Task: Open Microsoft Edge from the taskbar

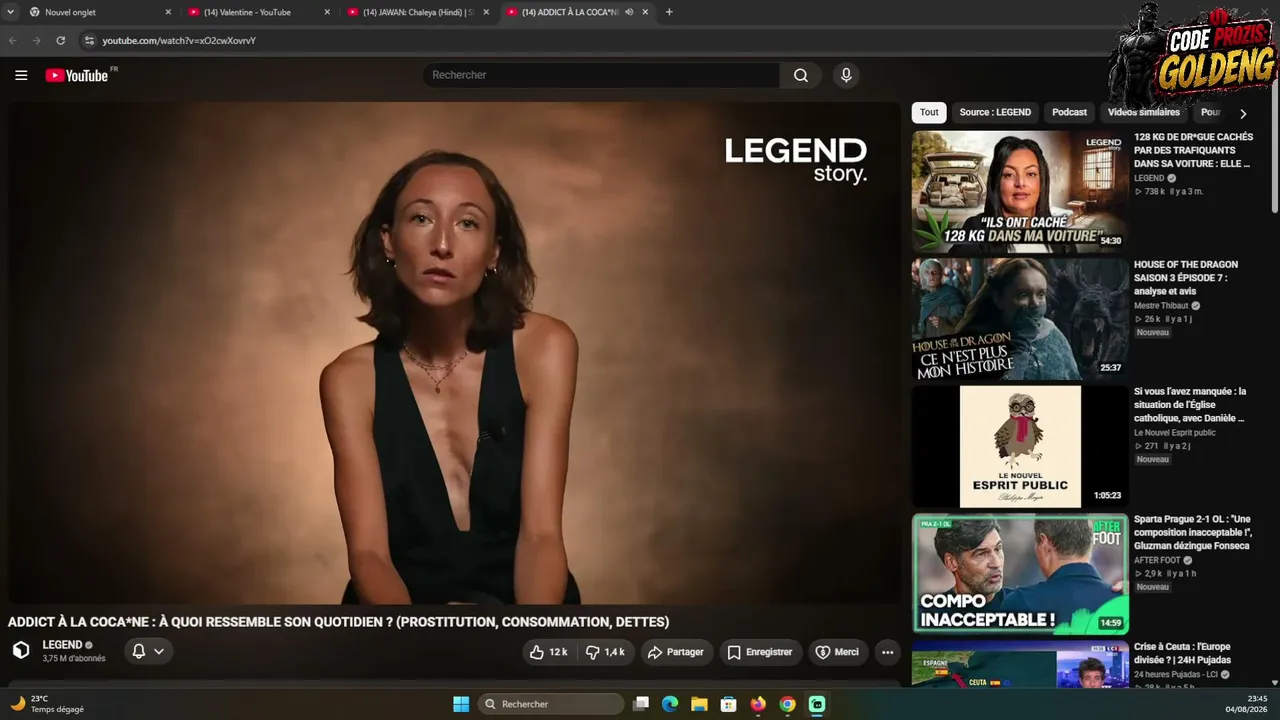Action: [x=670, y=704]
